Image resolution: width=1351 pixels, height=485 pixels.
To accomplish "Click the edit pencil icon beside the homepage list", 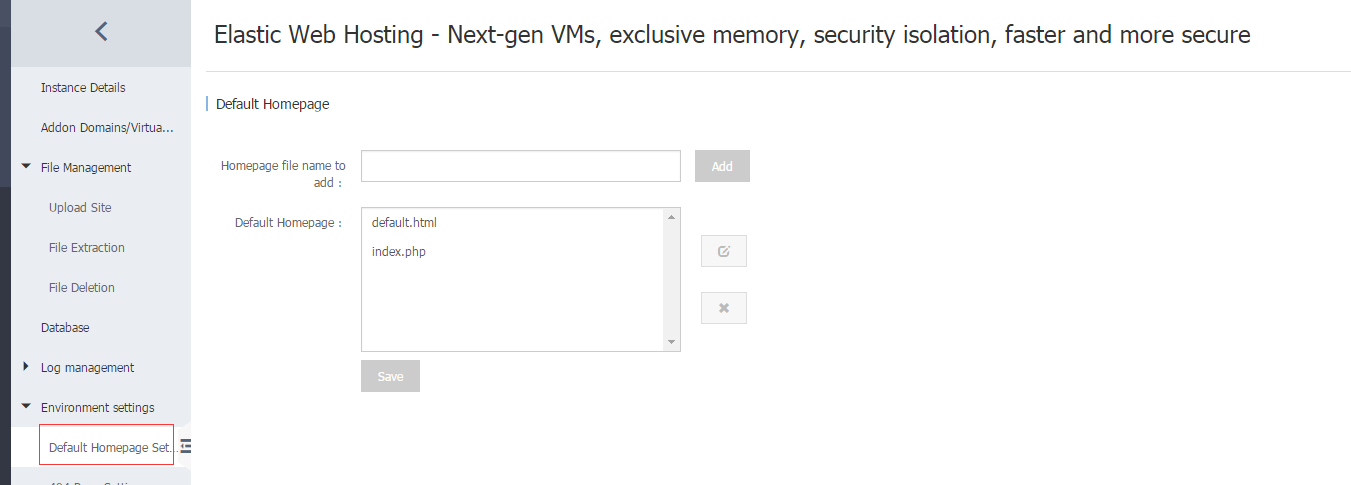I will point(724,251).
